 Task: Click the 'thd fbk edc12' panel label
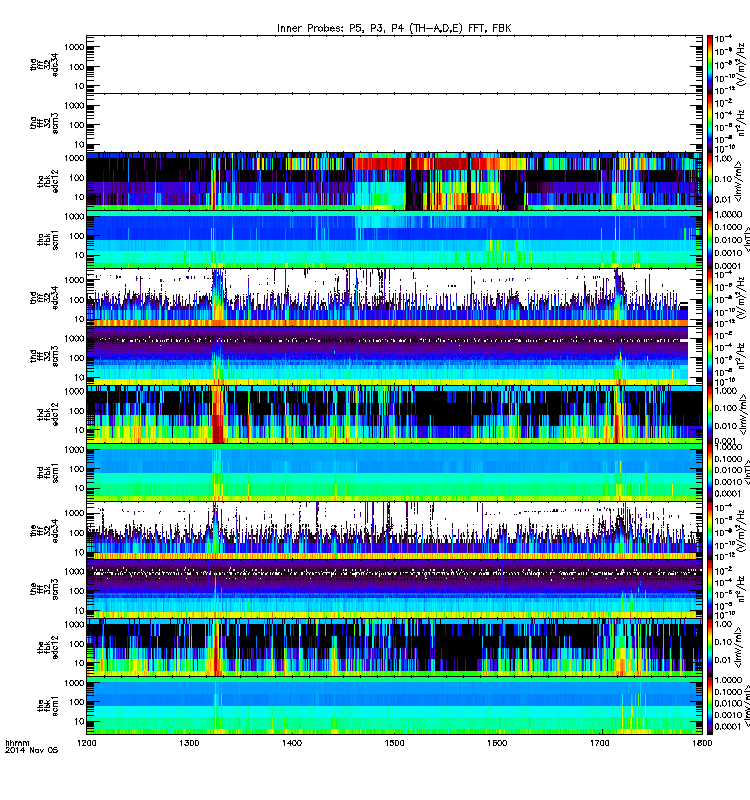(x=48, y=414)
